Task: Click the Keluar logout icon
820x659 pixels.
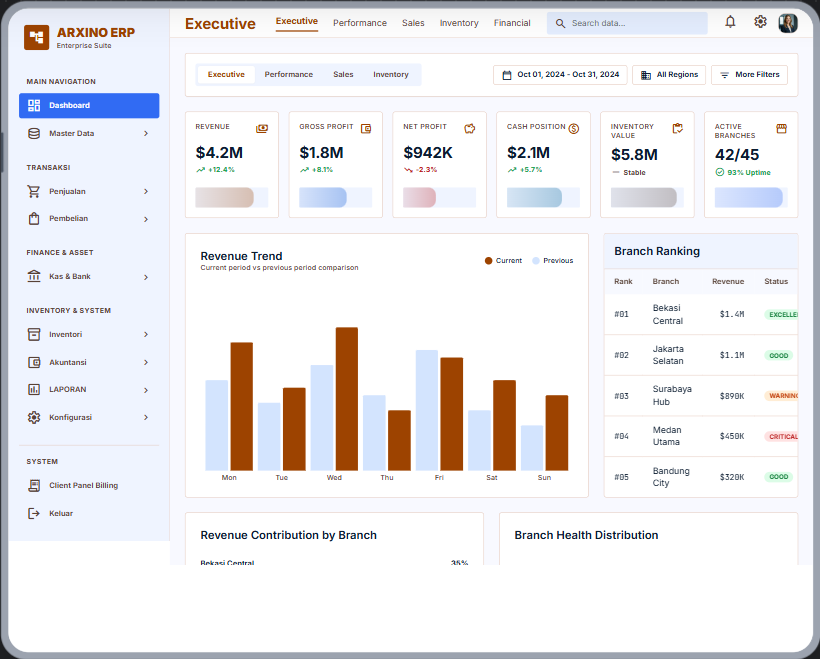Action: [x=34, y=514]
